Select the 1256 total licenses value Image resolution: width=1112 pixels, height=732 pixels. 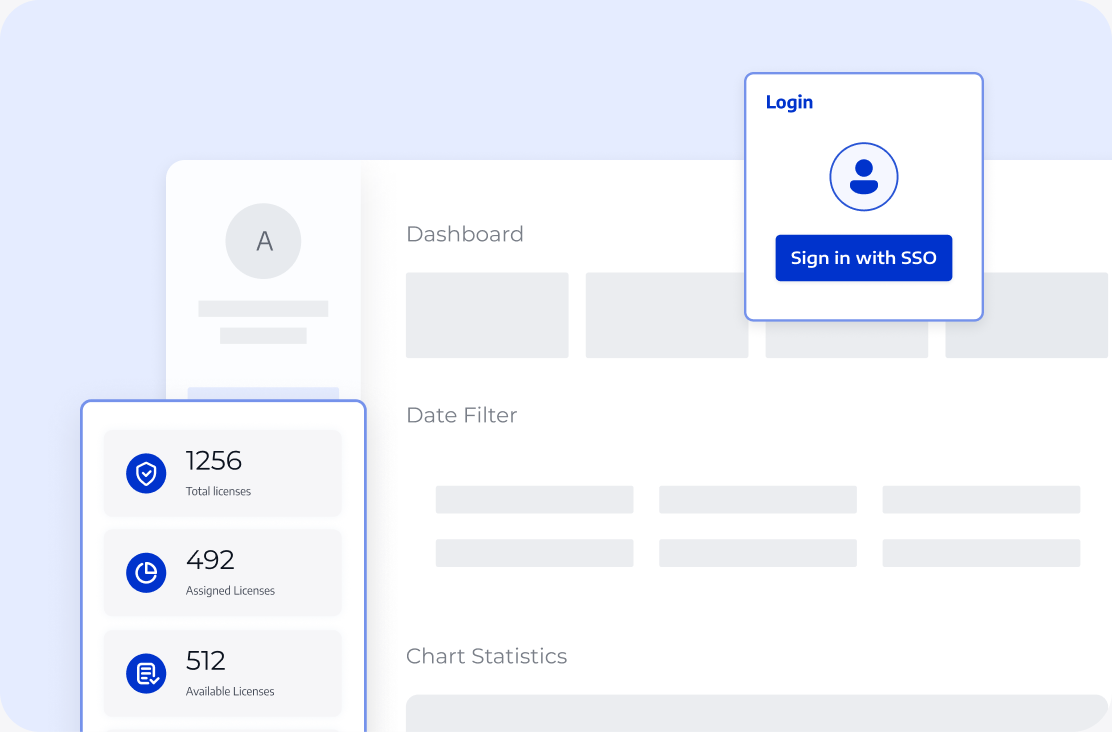213,461
